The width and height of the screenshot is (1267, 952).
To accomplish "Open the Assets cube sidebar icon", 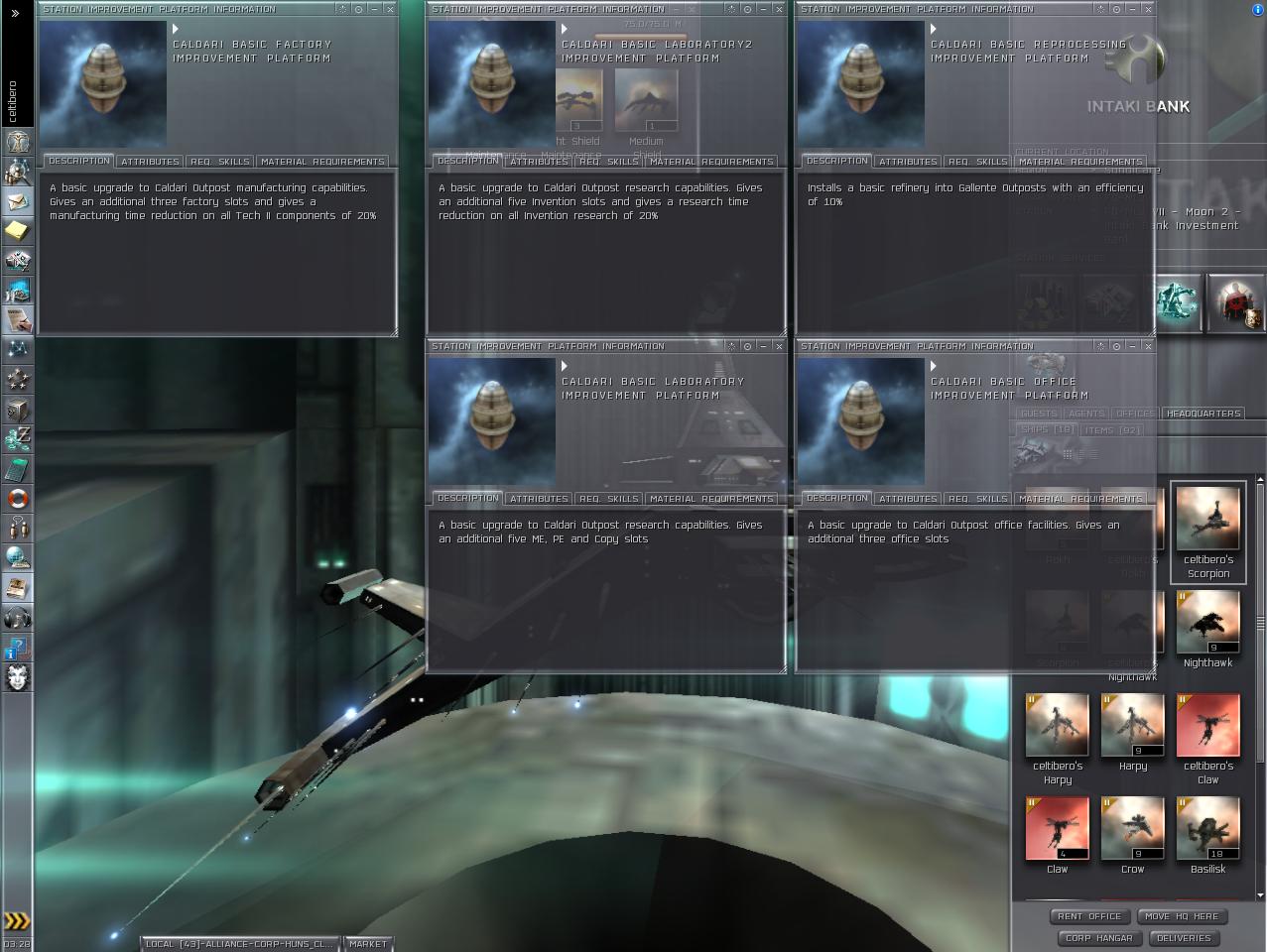I will [17, 410].
